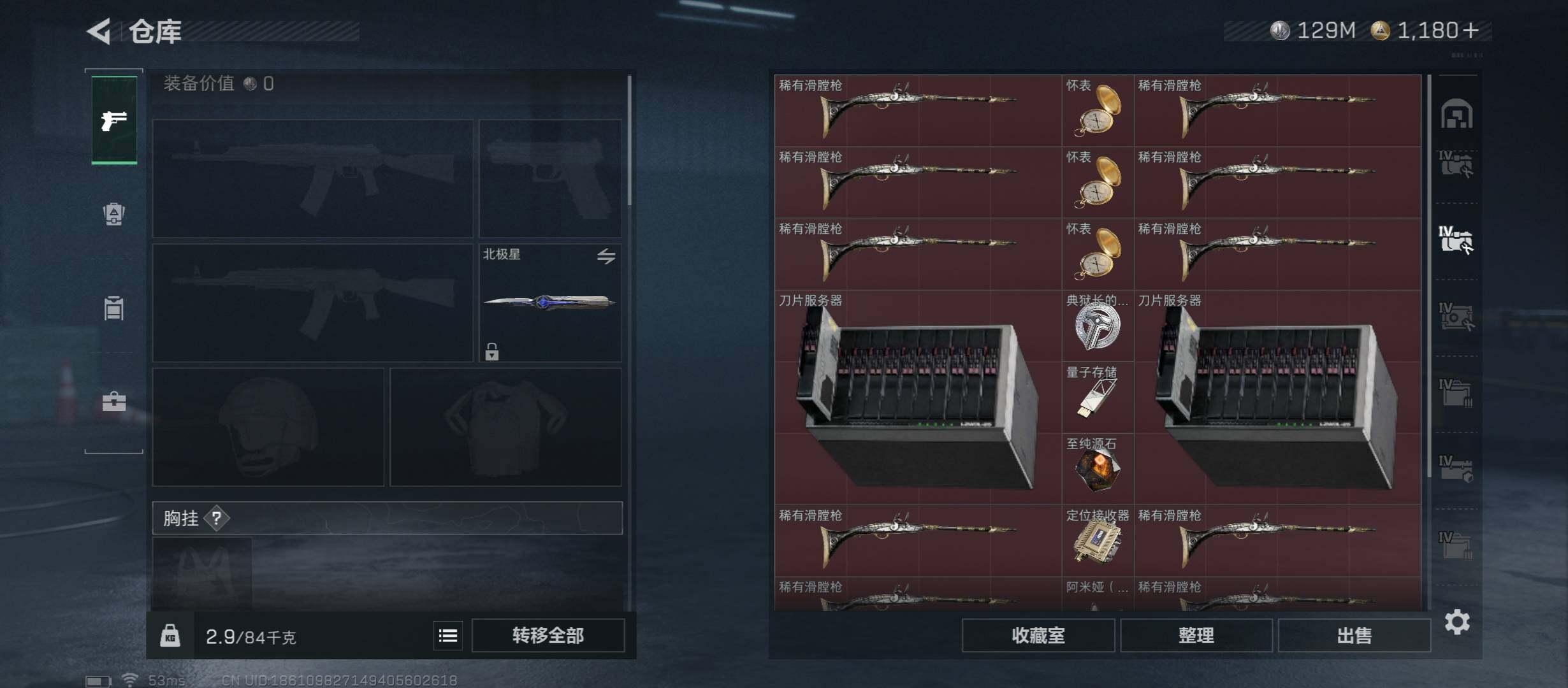
Task: Select the 至纯源石 item
Action: point(1098,469)
